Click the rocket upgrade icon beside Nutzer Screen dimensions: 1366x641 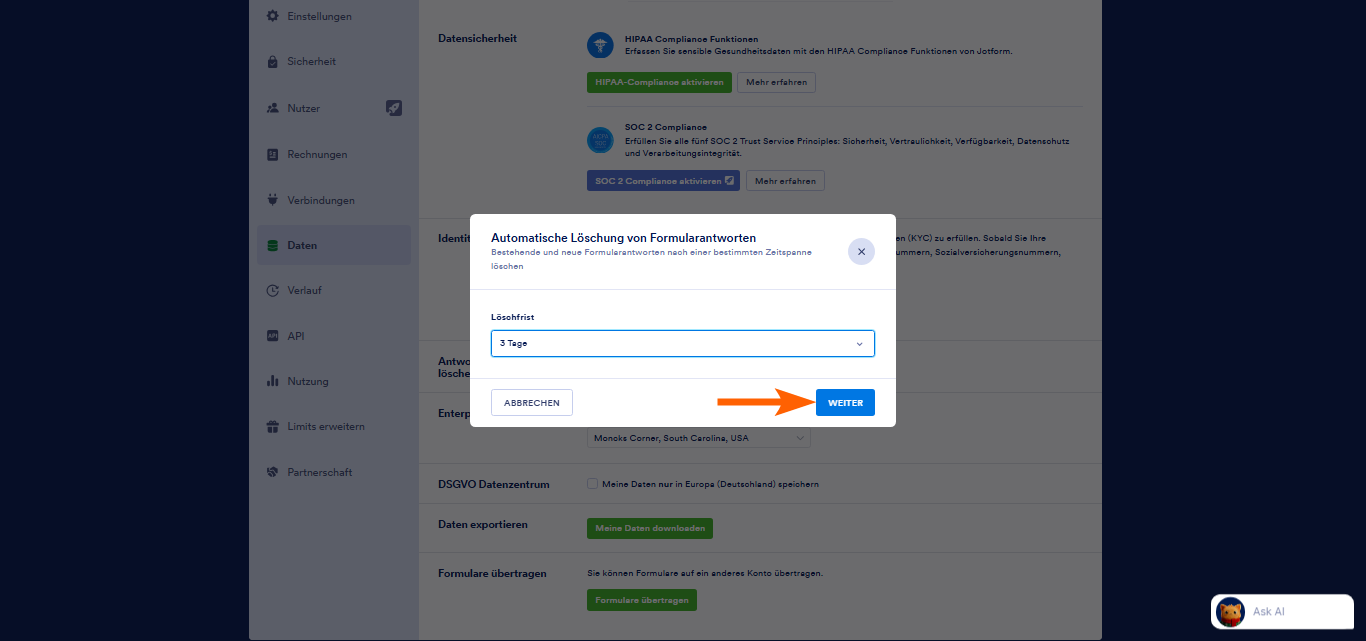pyautogui.click(x=394, y=108)
